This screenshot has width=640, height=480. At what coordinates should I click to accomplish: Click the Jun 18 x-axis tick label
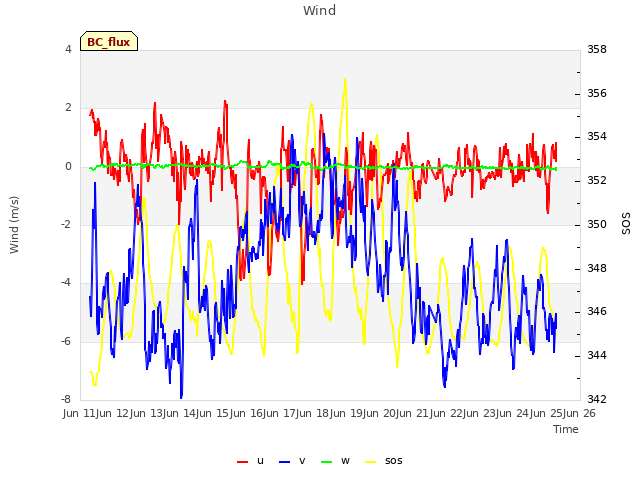(x=315, y=413)
